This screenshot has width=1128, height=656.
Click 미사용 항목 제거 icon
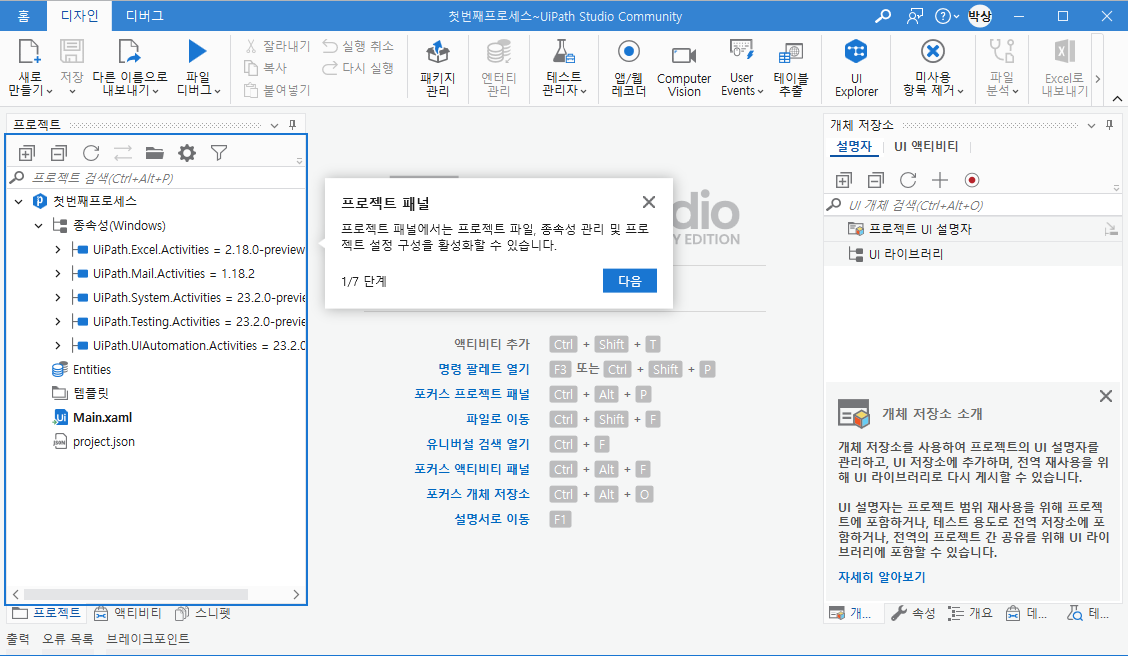point(932,52)
